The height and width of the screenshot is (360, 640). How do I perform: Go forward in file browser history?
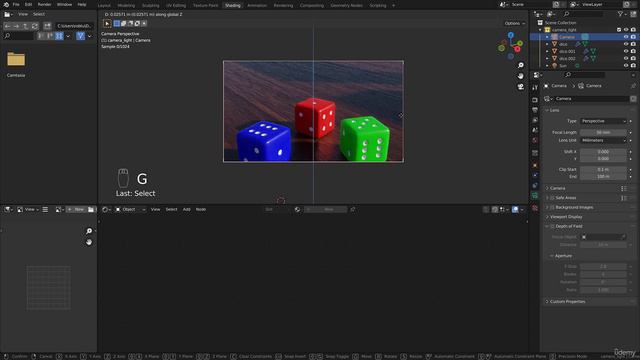(x=16, y=26)
